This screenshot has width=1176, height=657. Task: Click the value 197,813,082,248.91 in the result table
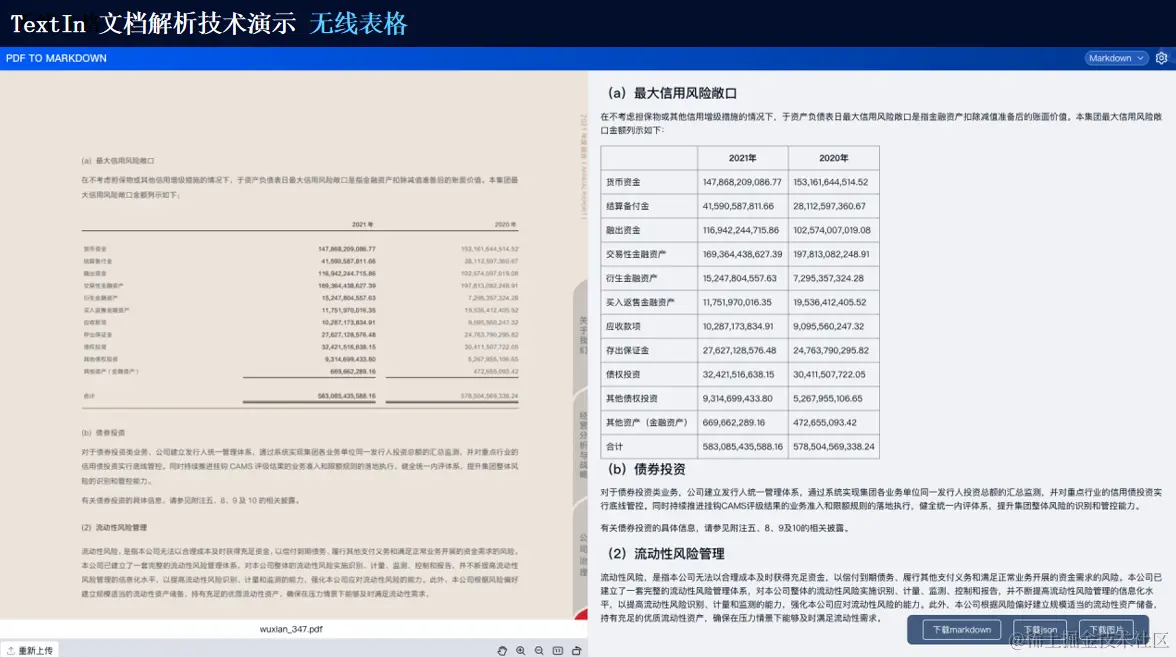831,254
